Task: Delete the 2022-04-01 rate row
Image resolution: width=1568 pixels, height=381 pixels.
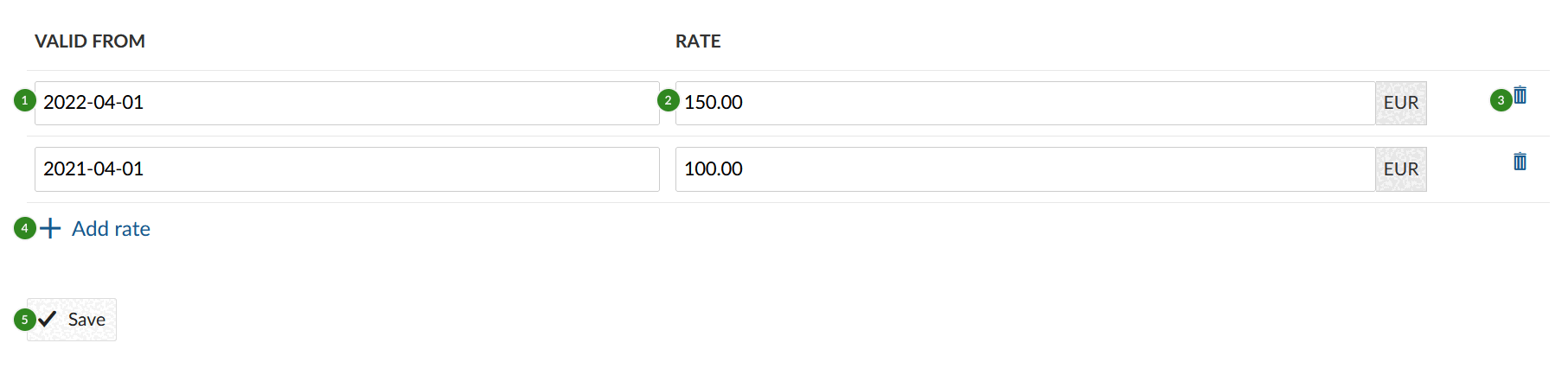Action: 1520,96
